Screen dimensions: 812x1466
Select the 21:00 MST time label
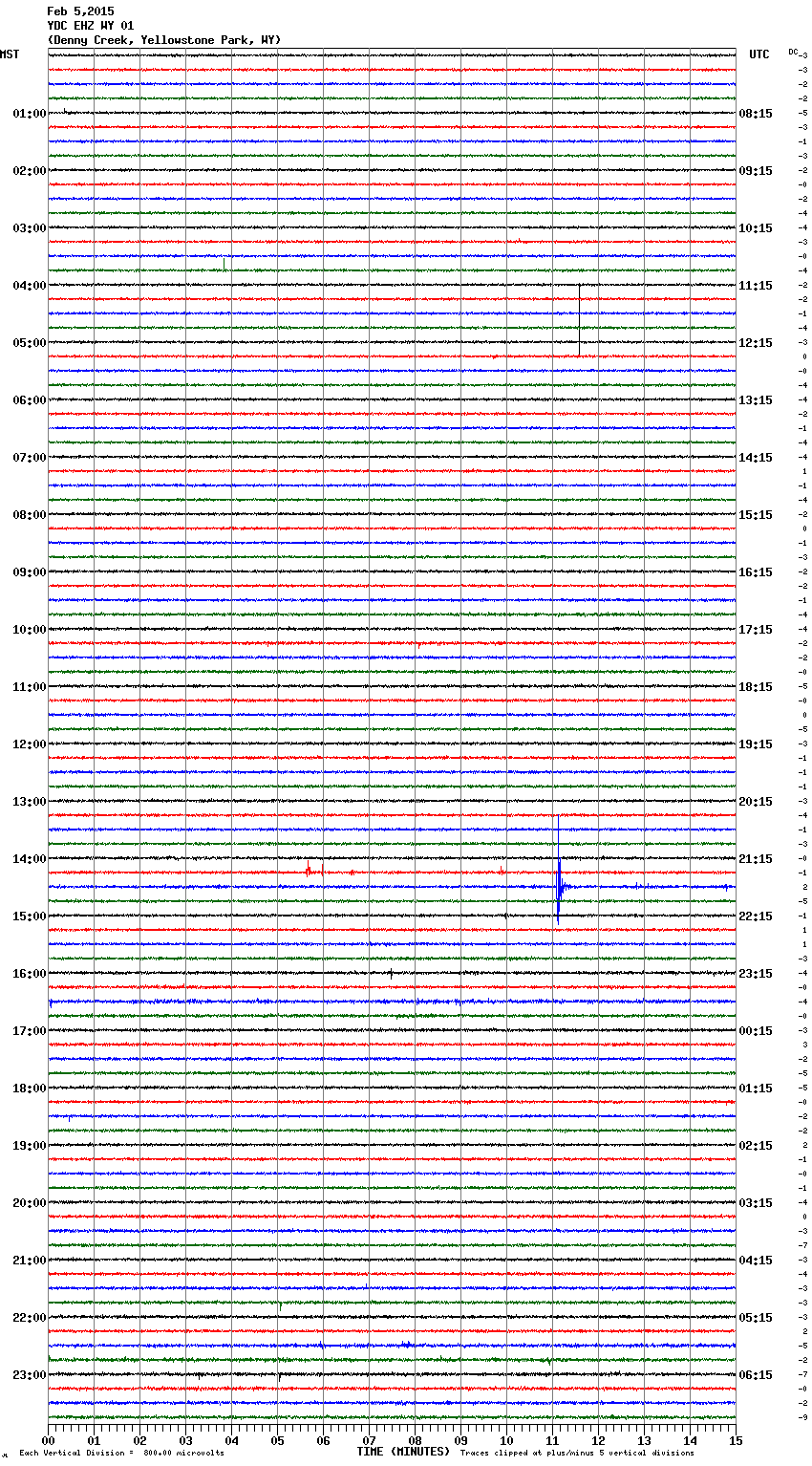pos(30,1261)
